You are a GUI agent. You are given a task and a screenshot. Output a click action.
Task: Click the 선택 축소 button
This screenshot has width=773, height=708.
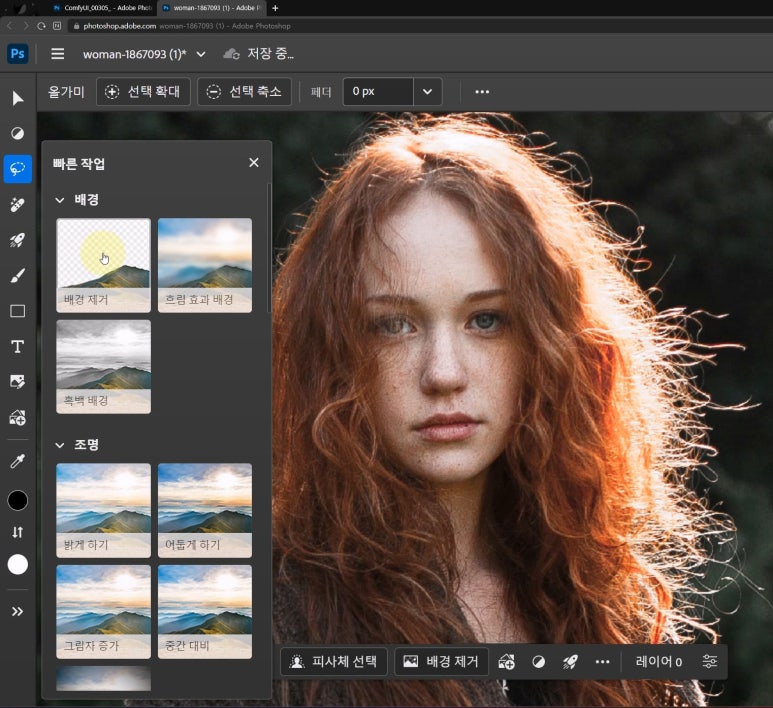(x=245, y=92)
